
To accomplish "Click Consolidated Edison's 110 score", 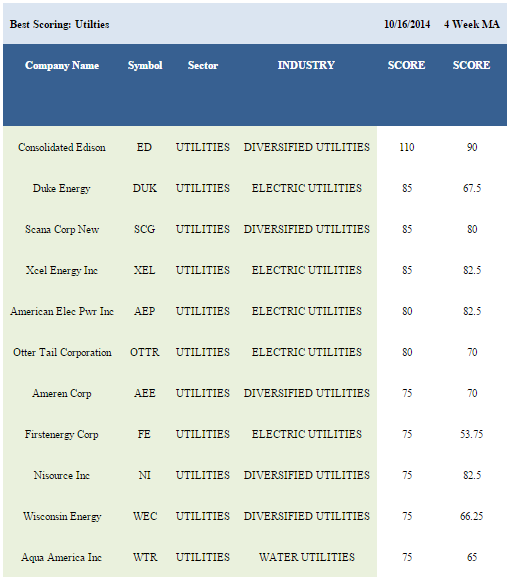I will (407, 147).
